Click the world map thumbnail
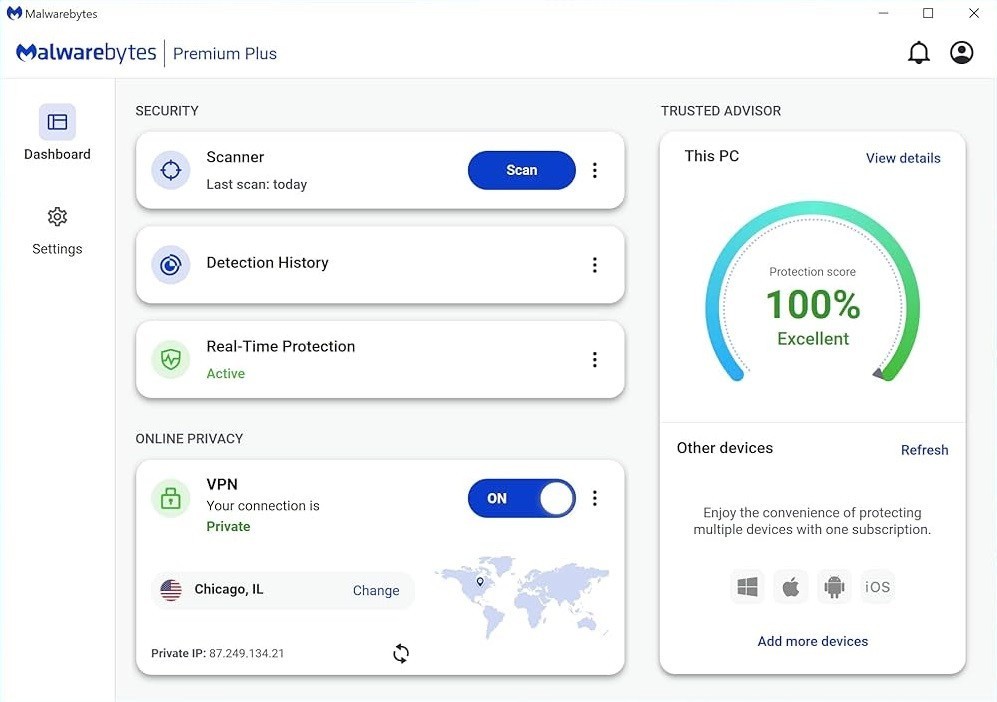The width and height of the screenshot is (997, 702). [521, 596]
